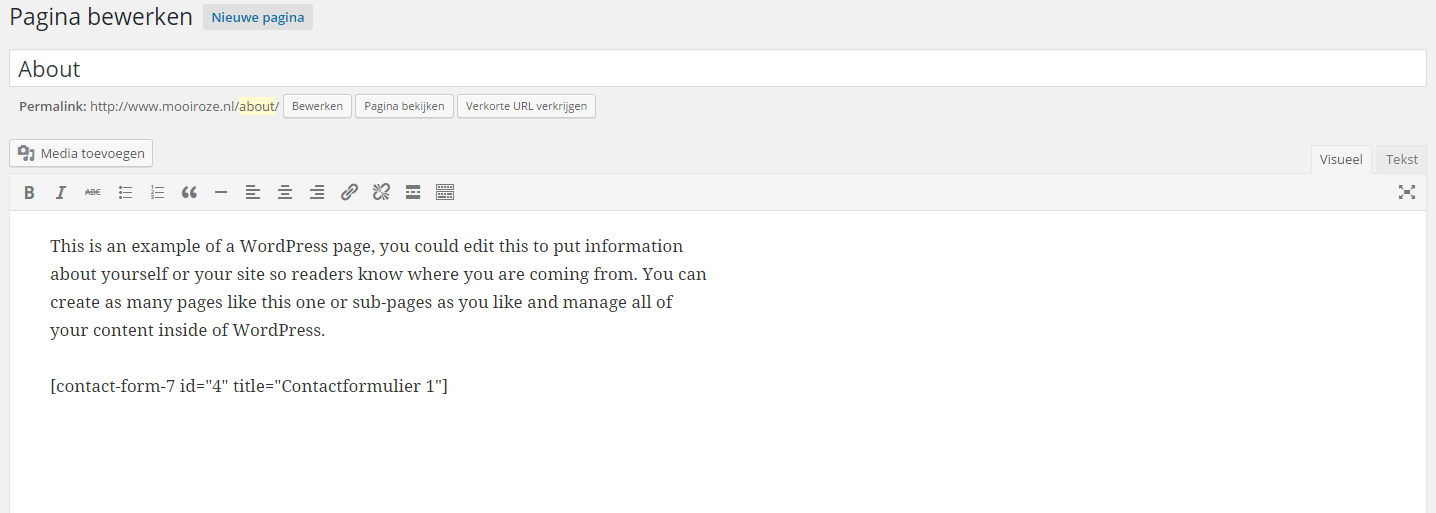Screen dimensions: 1436x513
Task: Click Pagina bekijken button
Action: (404, 106)
